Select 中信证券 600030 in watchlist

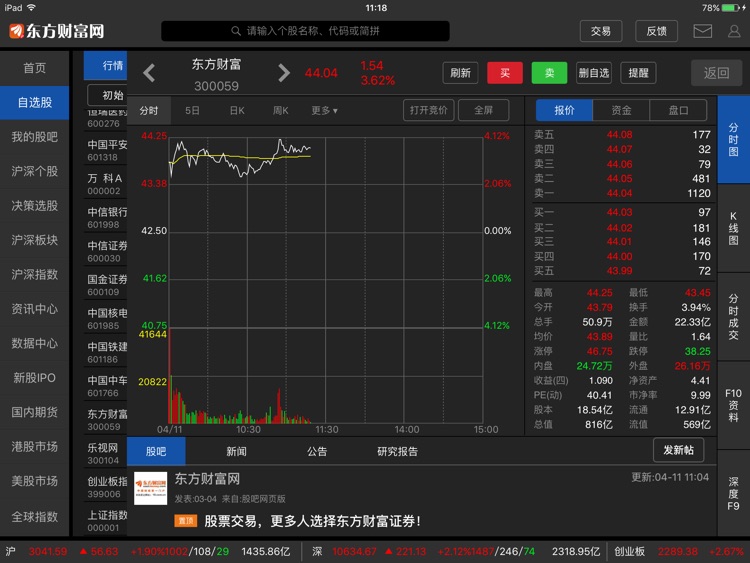coord(106,252)
